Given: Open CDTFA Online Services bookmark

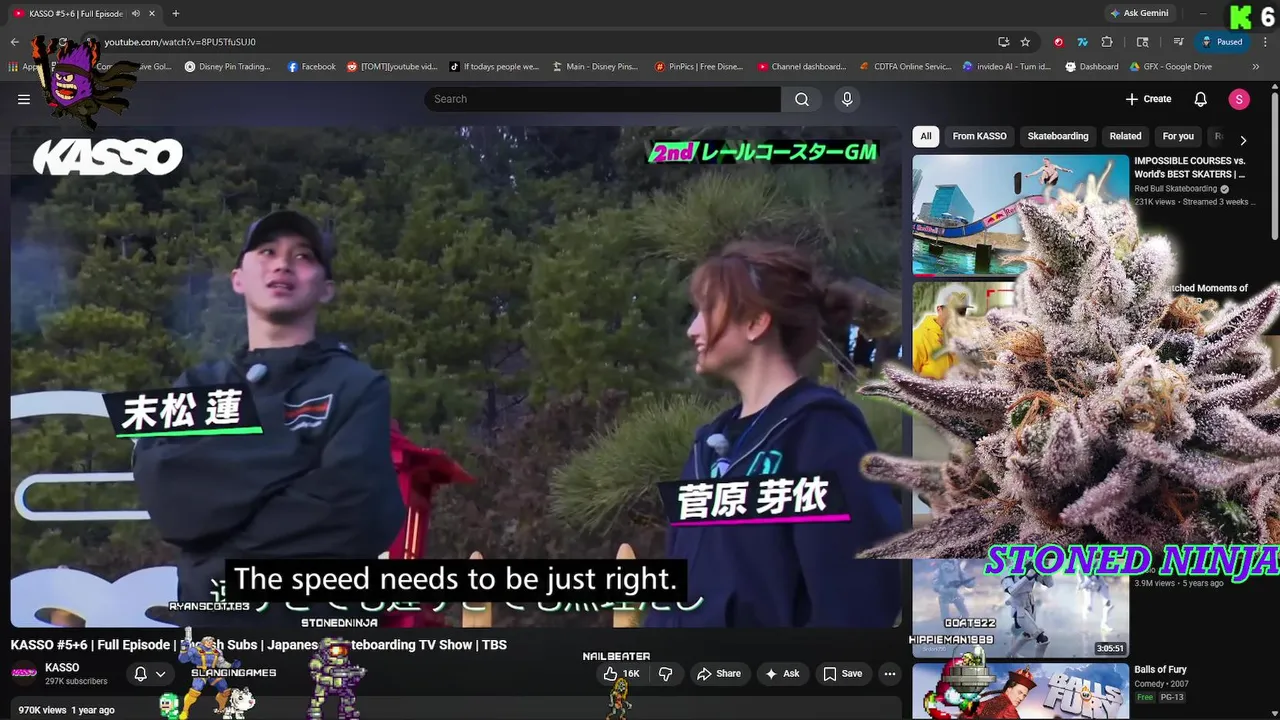Looking at the screenshot, I should click(905, 67).
